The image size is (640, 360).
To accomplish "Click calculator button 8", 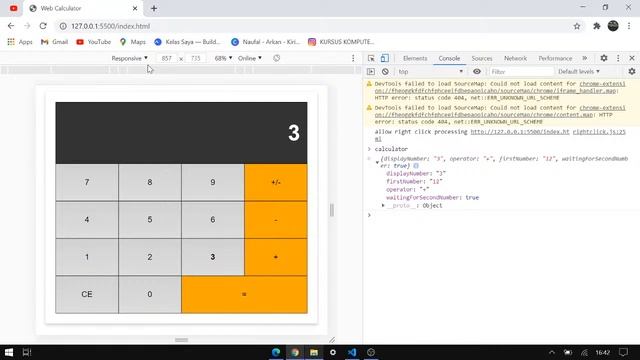I will (x=150, y=182).
